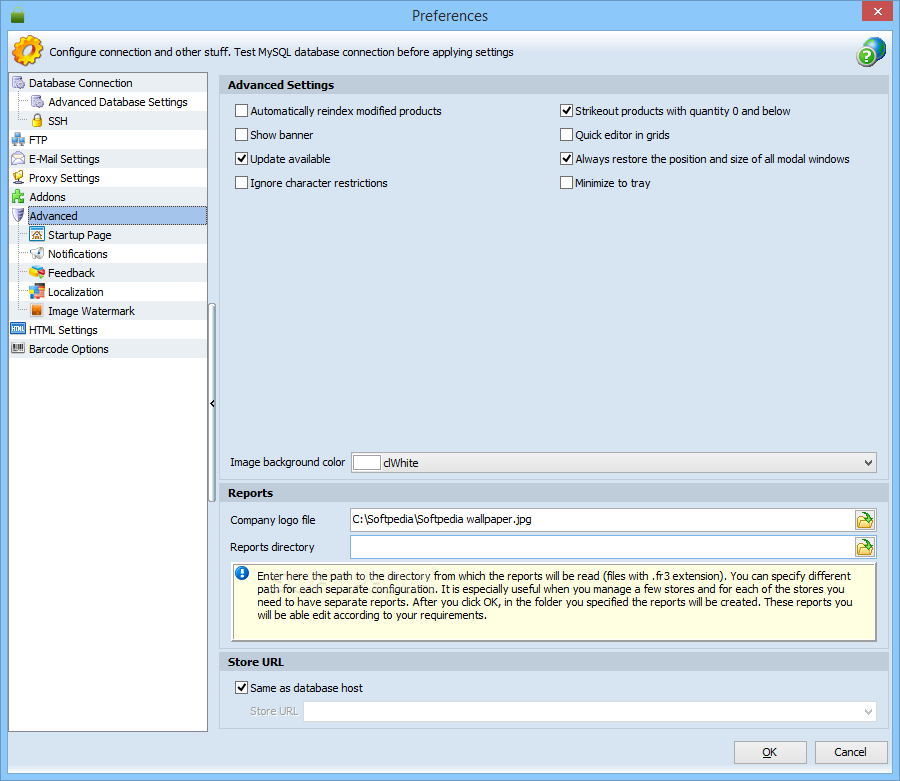Viewport: 900px width, 781px height.
Task: Uncheck Strikeout products with quantity 0
Action: [x=567, y=111]
